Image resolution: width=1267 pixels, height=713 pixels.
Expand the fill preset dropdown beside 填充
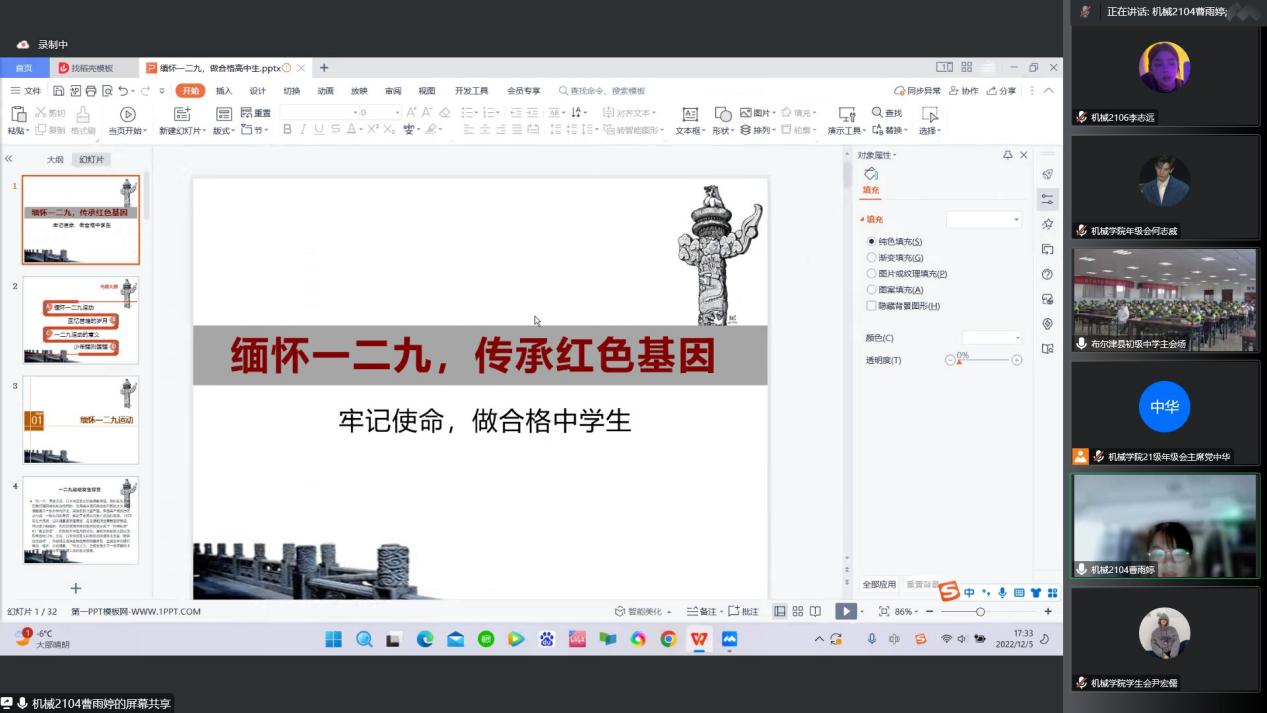[x=984, y=219]
